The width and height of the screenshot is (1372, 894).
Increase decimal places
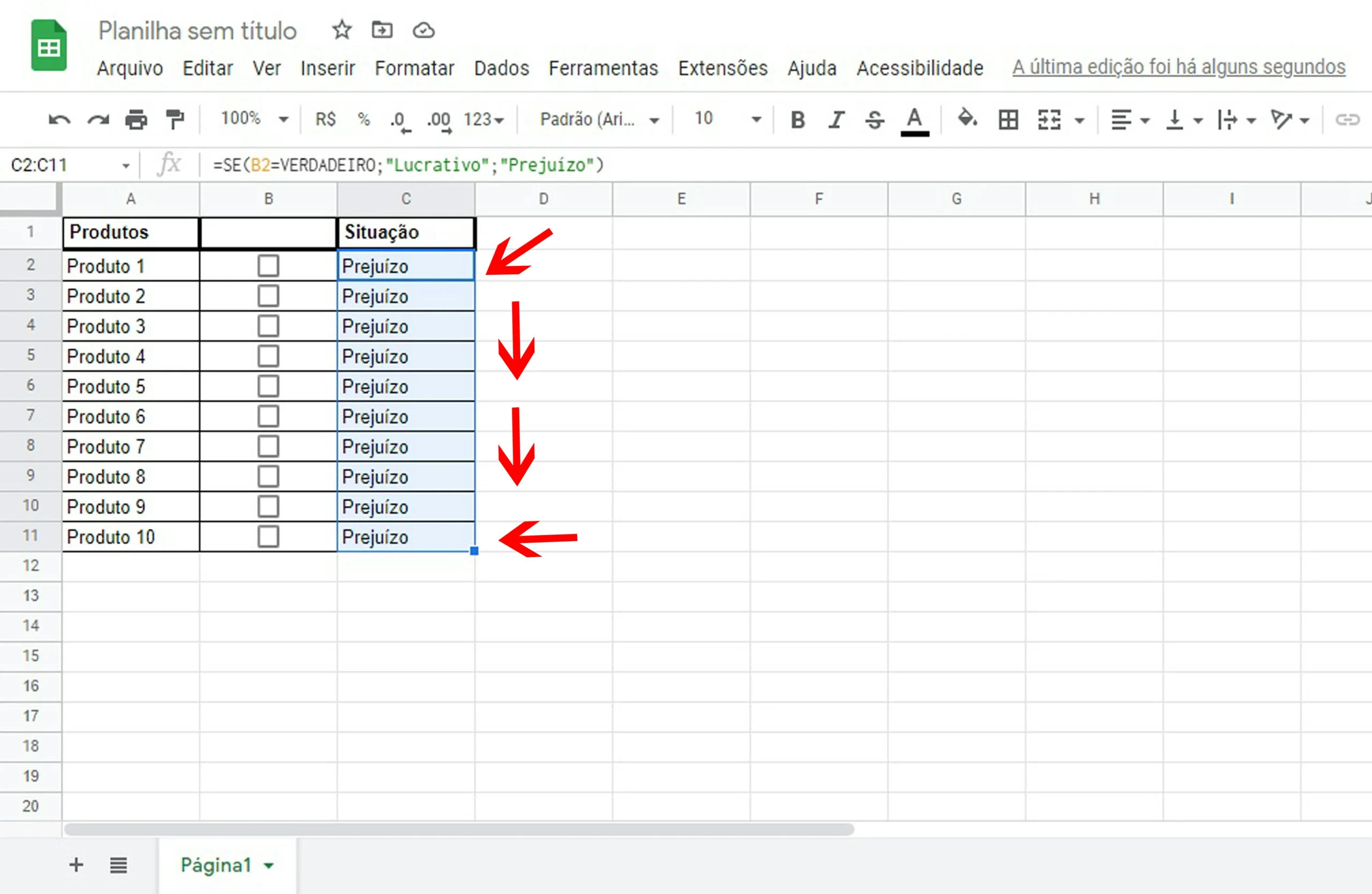(439, 121)
